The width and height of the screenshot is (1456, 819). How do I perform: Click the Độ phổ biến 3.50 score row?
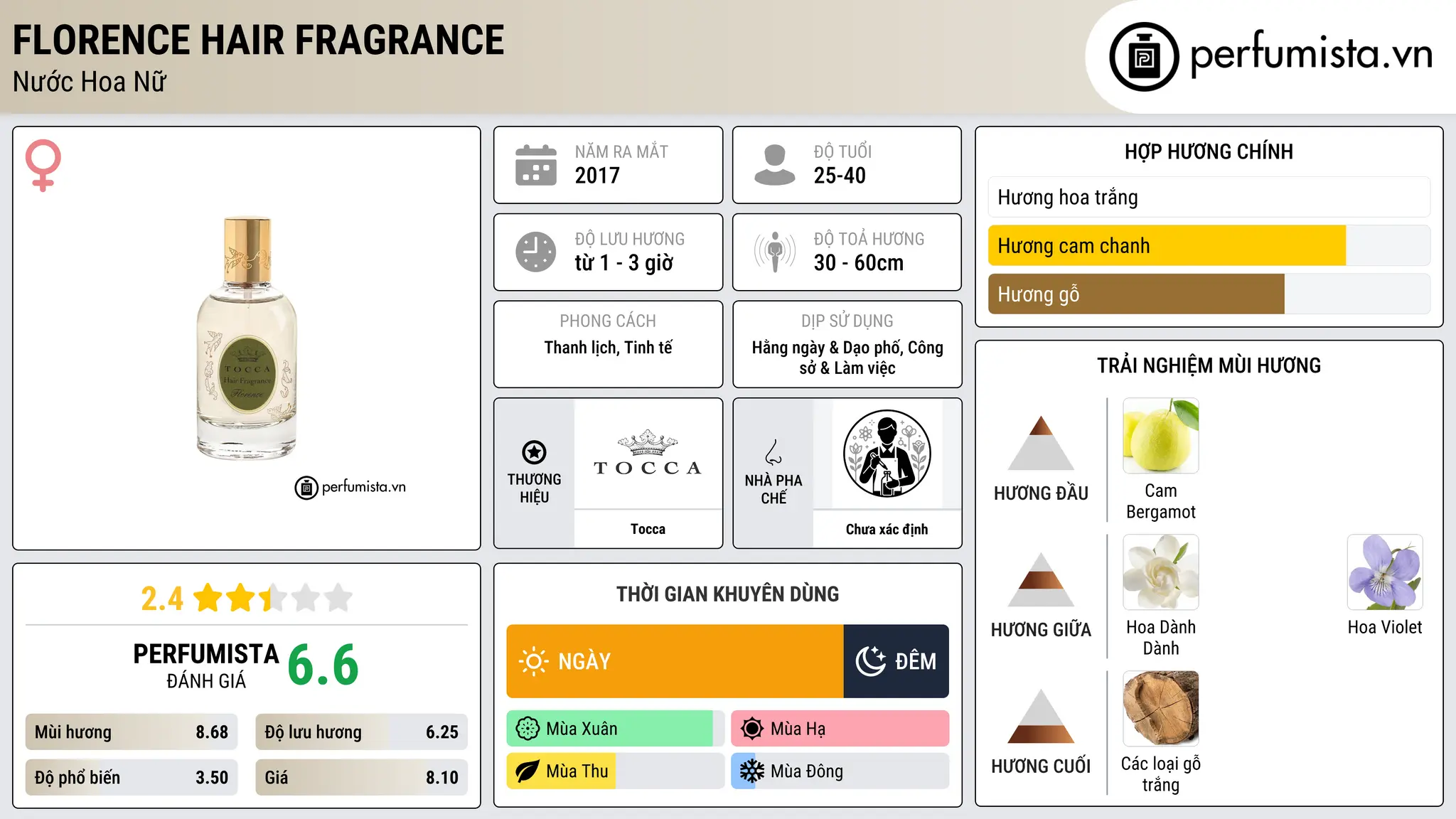coord(132,778)
